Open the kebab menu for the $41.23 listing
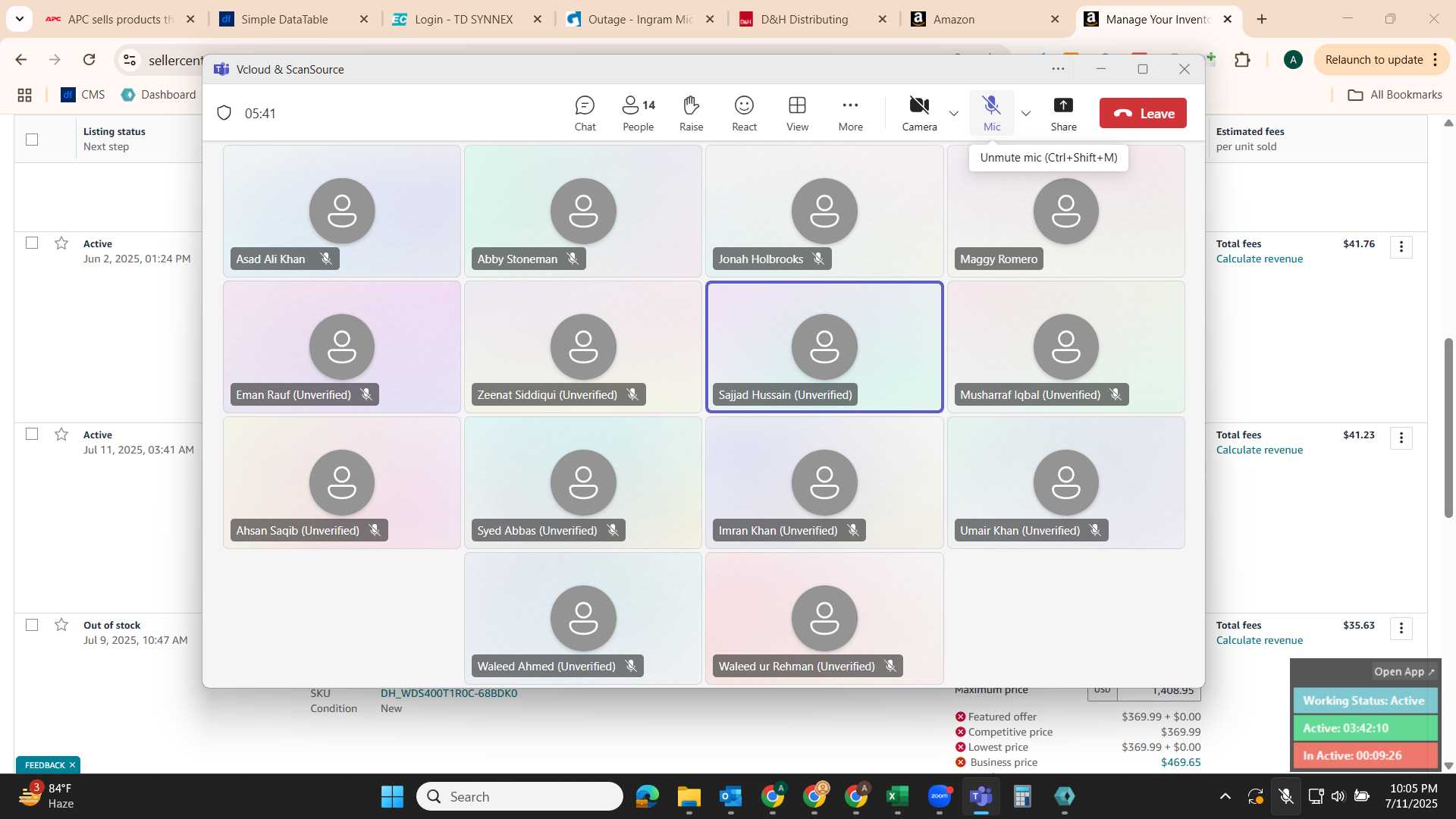Viewport: 1456px width, 819px height. [1401, 438]
